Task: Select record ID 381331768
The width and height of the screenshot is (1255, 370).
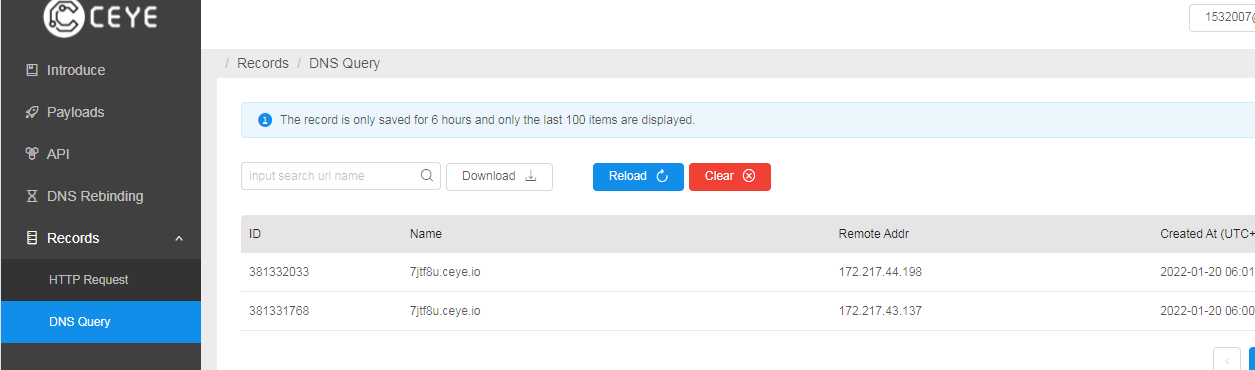Action: 279,311
